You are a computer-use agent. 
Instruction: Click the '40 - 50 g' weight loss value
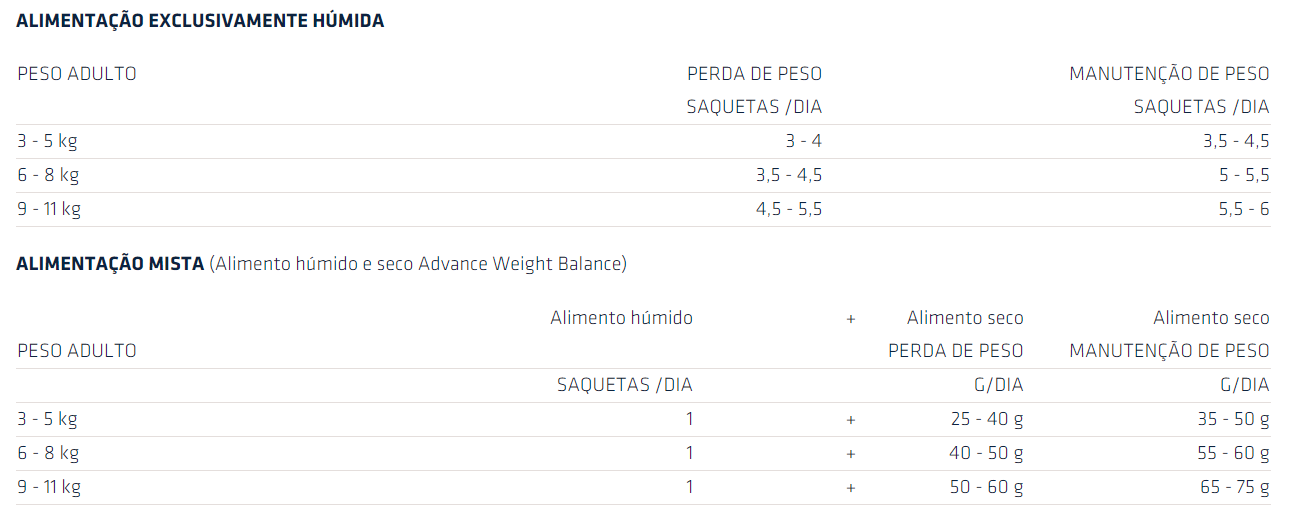tap(986, 454)
